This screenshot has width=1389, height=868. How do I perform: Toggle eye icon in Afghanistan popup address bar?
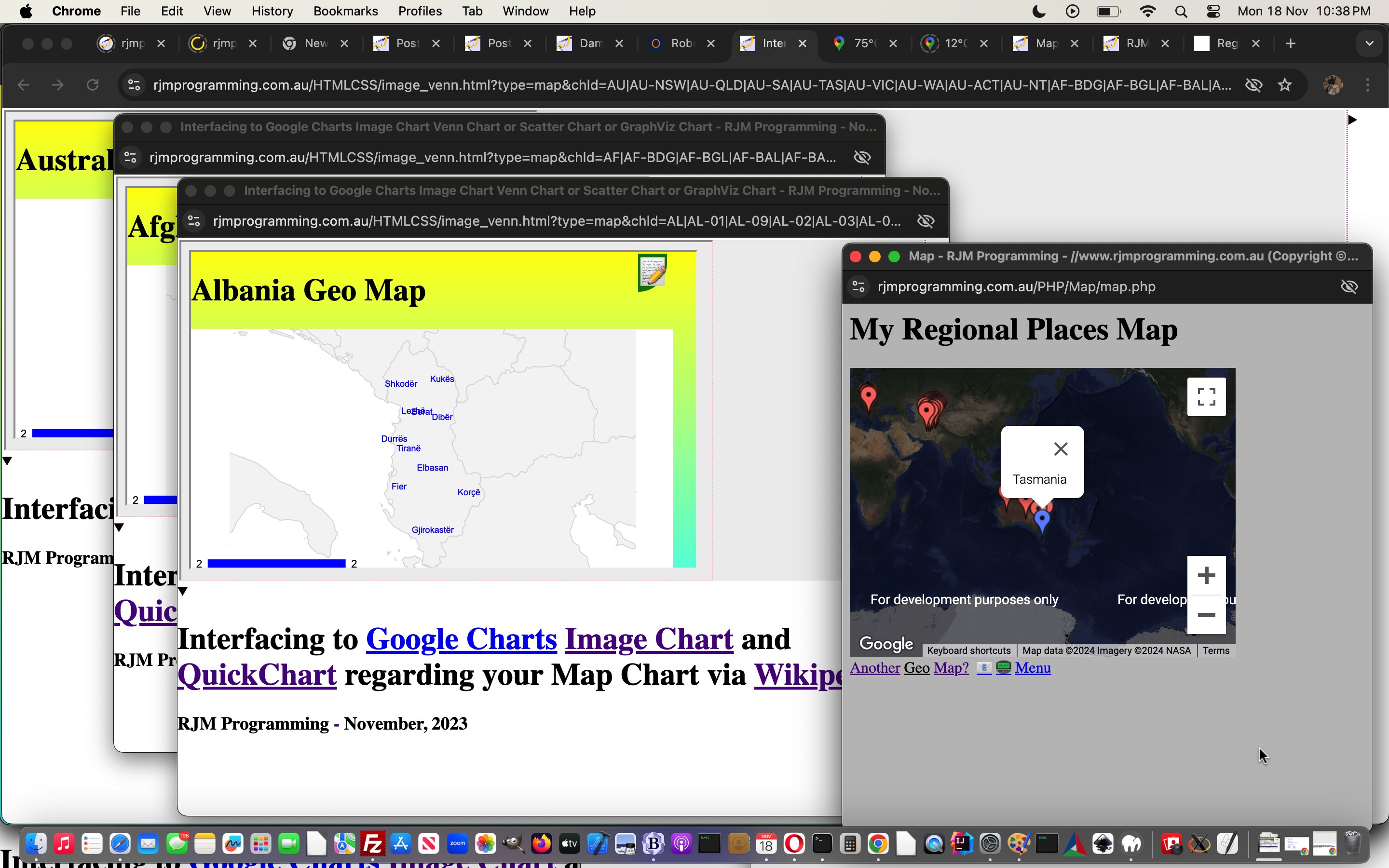click(x=862, y=157)
